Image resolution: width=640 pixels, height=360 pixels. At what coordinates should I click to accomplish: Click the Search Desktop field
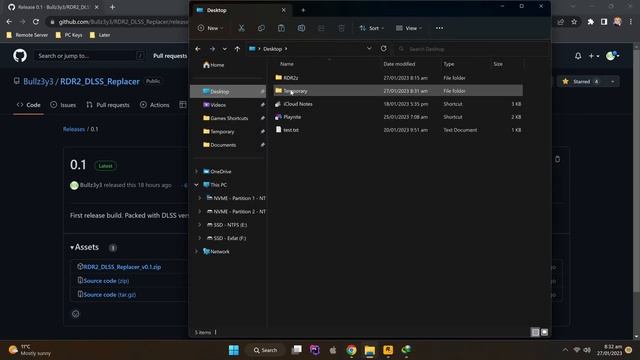471,49
